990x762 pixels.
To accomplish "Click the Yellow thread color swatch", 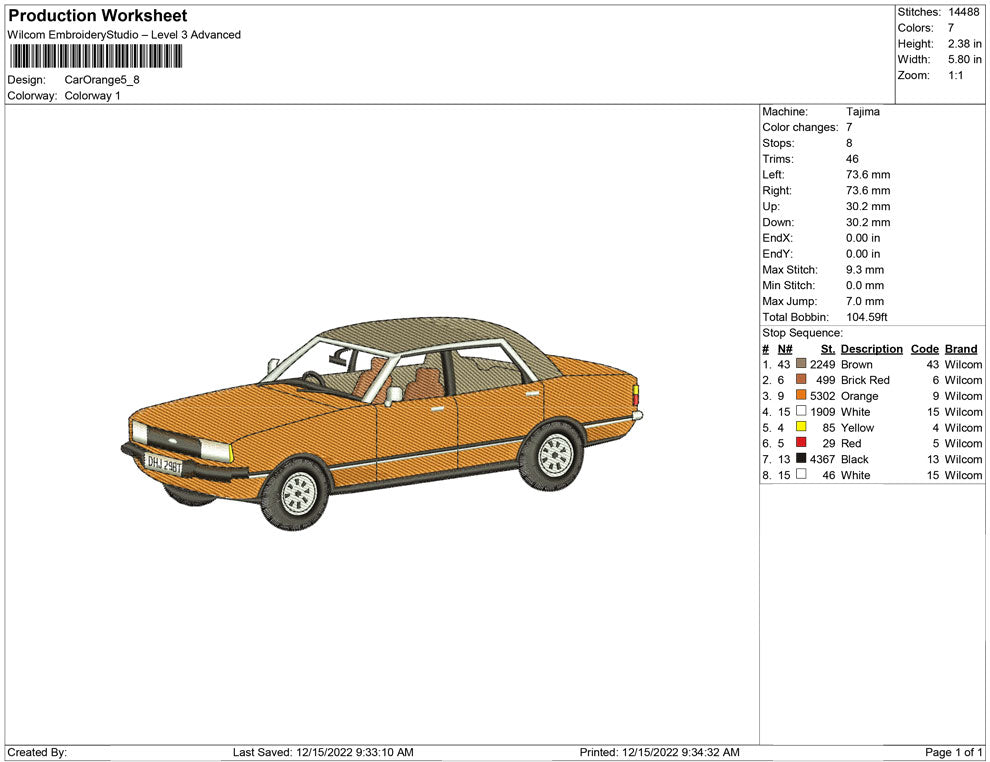I will (x=801, y=428).
